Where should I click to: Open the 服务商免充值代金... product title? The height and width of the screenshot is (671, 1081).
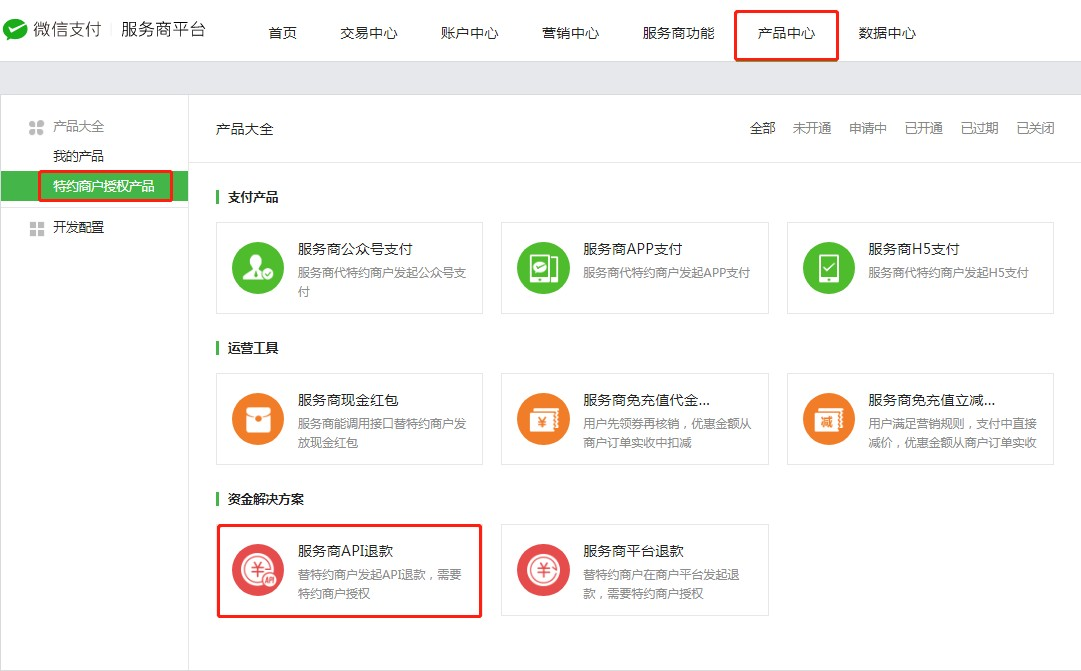coord(646,400)
